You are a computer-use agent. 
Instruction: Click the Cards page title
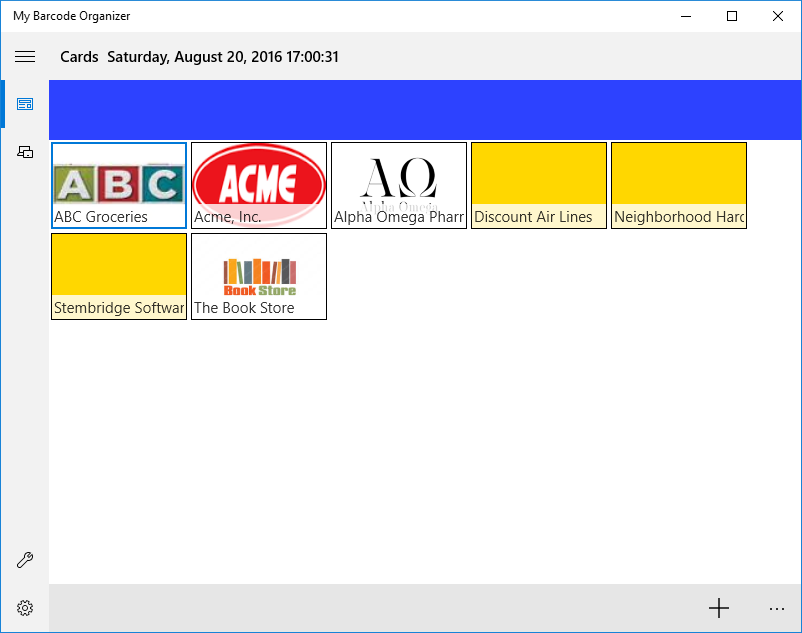point(79,57)
